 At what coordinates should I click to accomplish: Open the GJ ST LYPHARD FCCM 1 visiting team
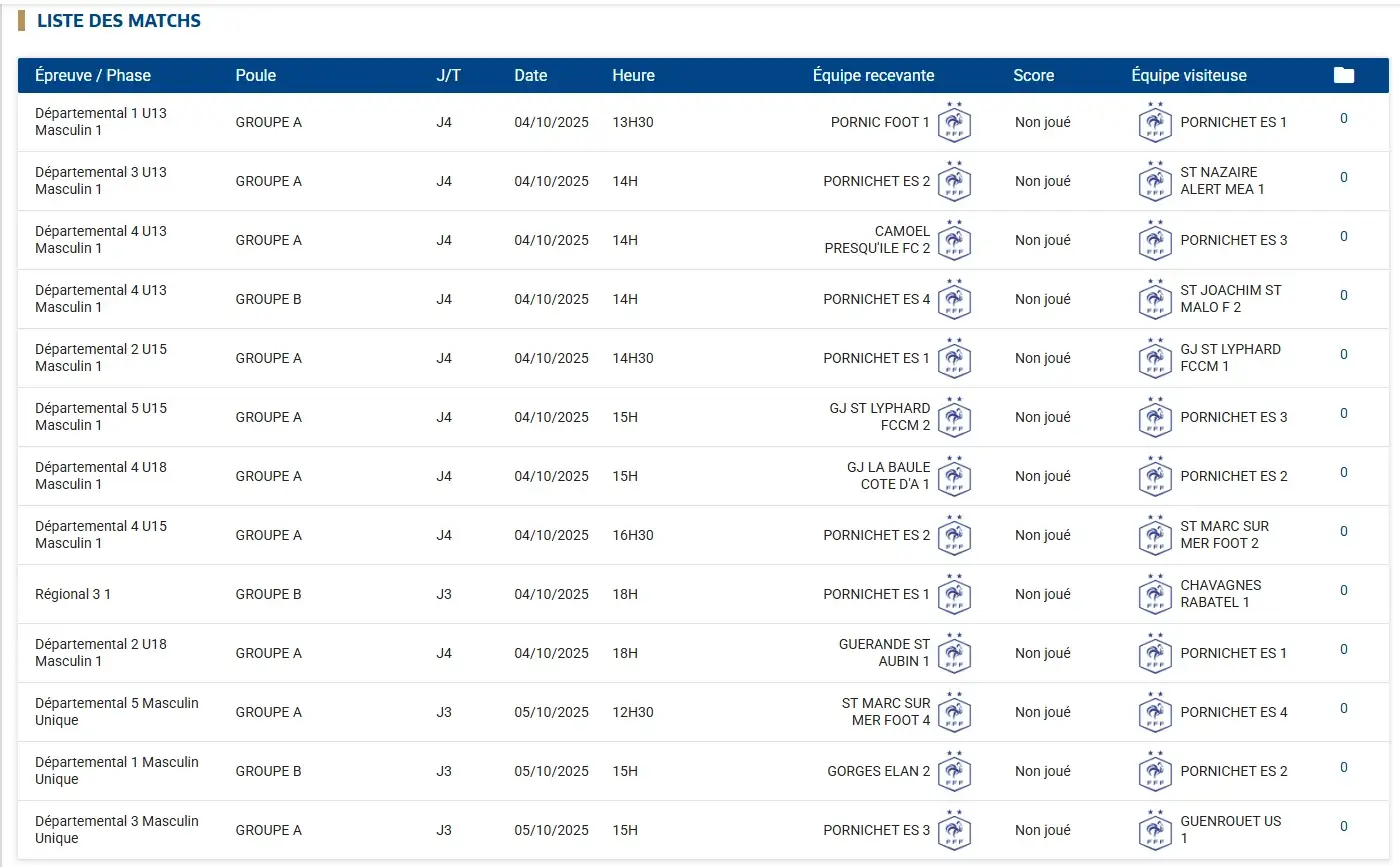point(1229,358)
